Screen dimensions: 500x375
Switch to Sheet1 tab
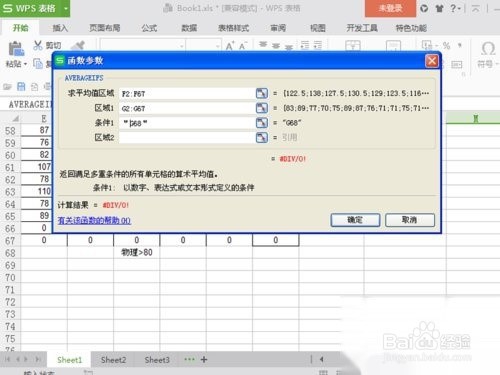pyautogui.click(x=69, y=360)
